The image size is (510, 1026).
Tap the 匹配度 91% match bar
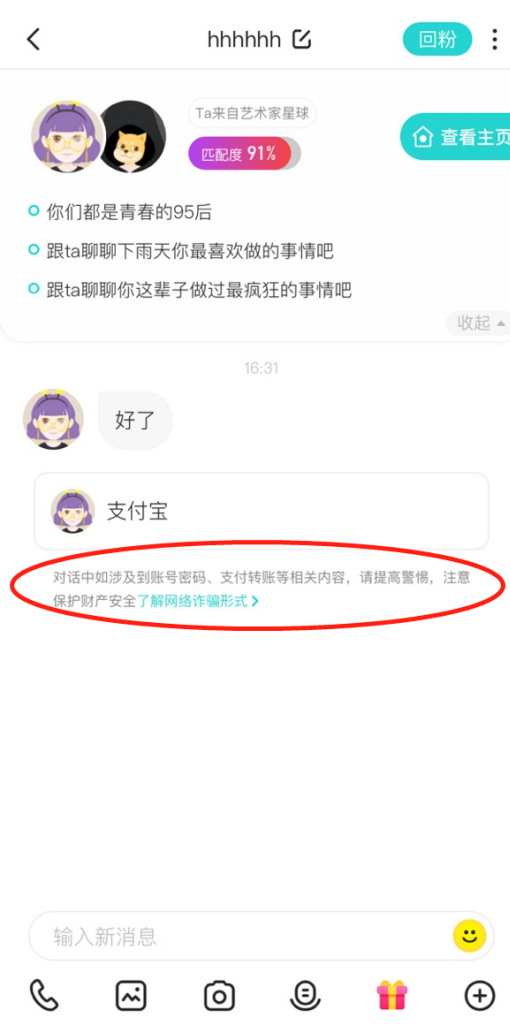point(244,154)
